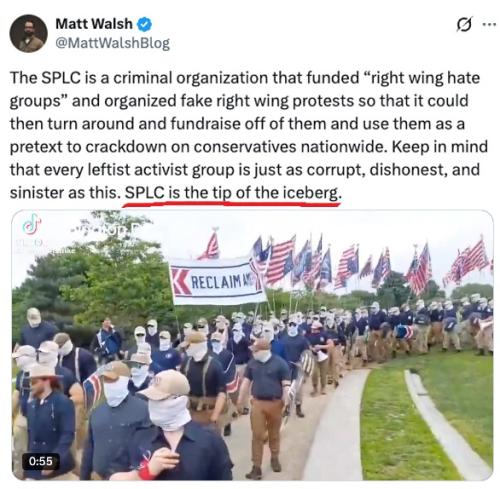Play the embedded march video

click(253, 345)
